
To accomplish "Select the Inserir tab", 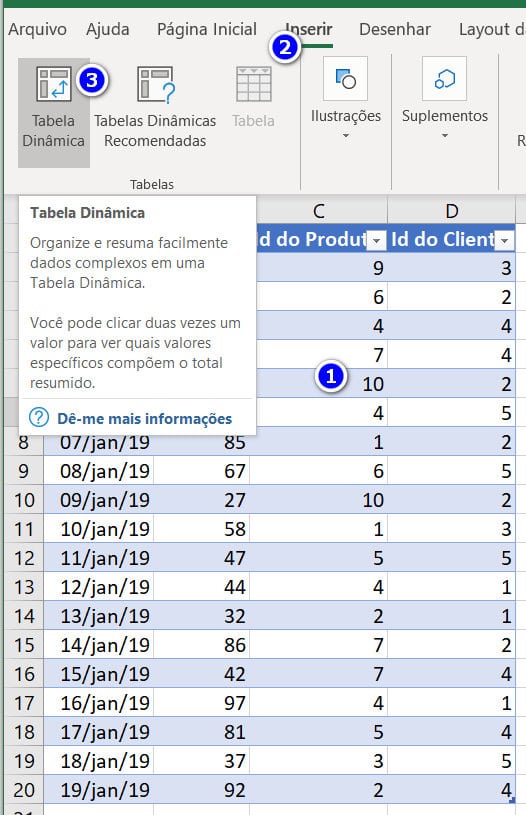I will pos(309,30).
